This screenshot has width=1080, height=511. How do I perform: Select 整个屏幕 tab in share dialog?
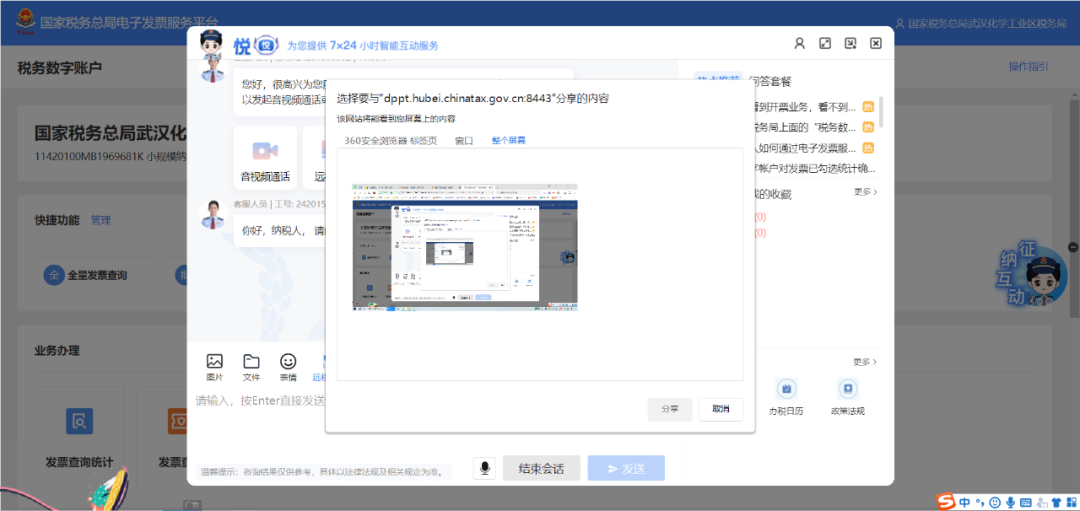[508, 140]
